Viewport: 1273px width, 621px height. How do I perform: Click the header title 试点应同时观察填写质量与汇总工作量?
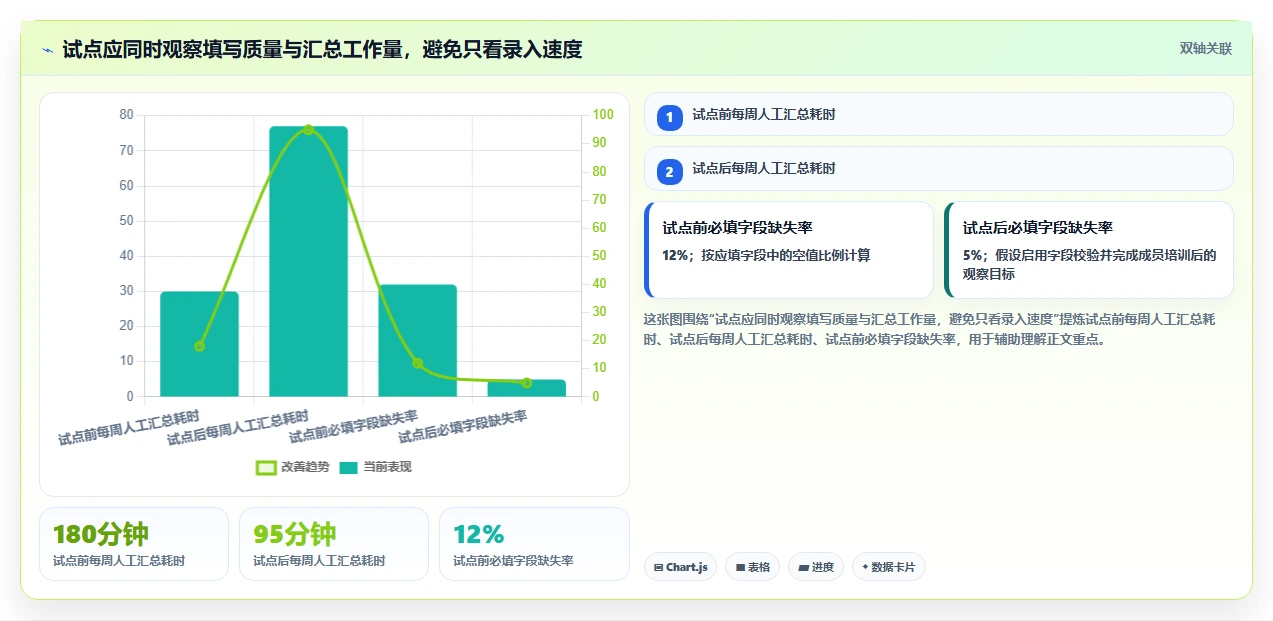point(322,49)
